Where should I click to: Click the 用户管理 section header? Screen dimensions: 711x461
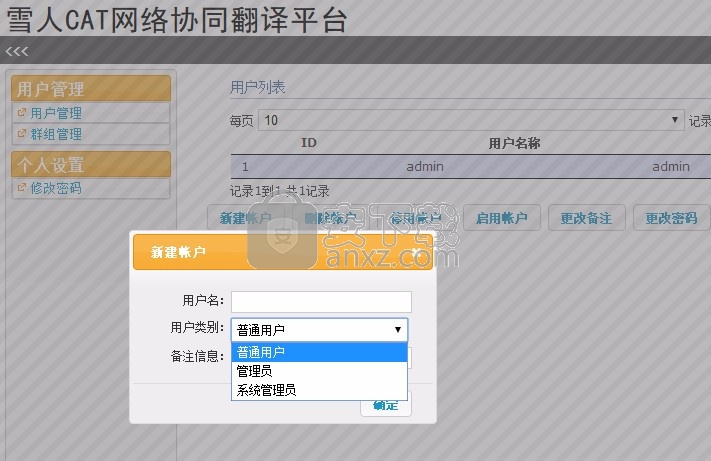pos(91,88)
